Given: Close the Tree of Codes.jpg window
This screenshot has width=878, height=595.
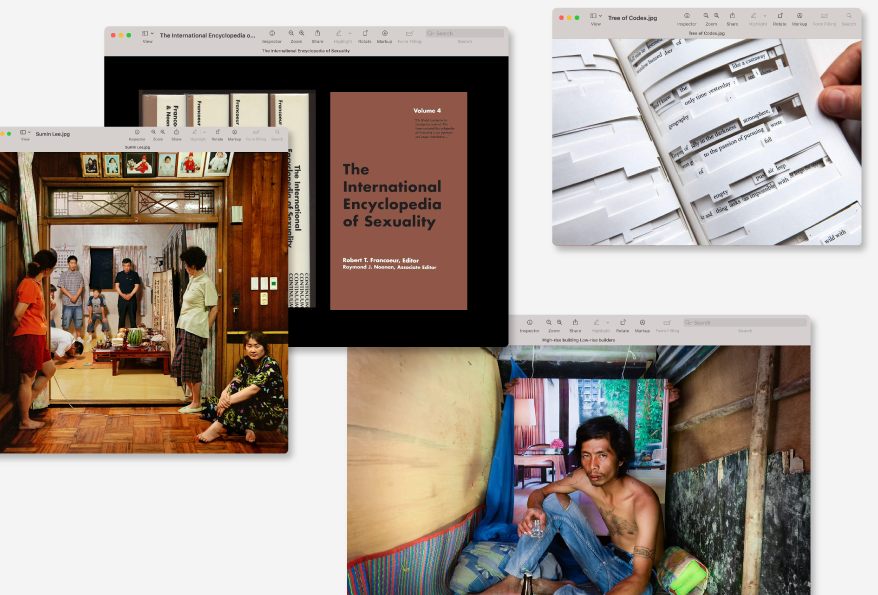Looking at the screenshot, I should click(561, 18).
